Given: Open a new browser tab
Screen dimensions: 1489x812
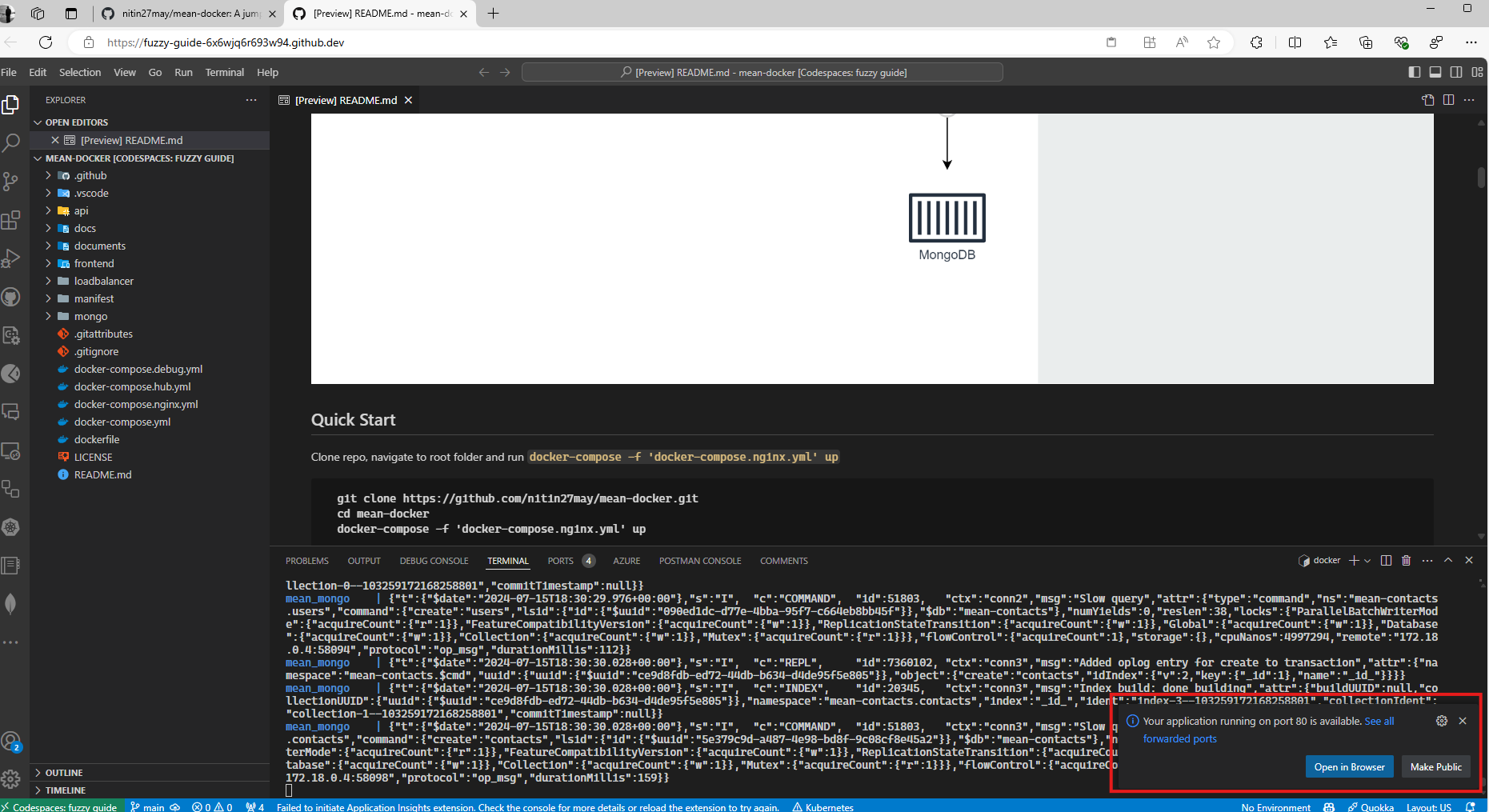Looking at the screenshot, I should coord(493,14).
